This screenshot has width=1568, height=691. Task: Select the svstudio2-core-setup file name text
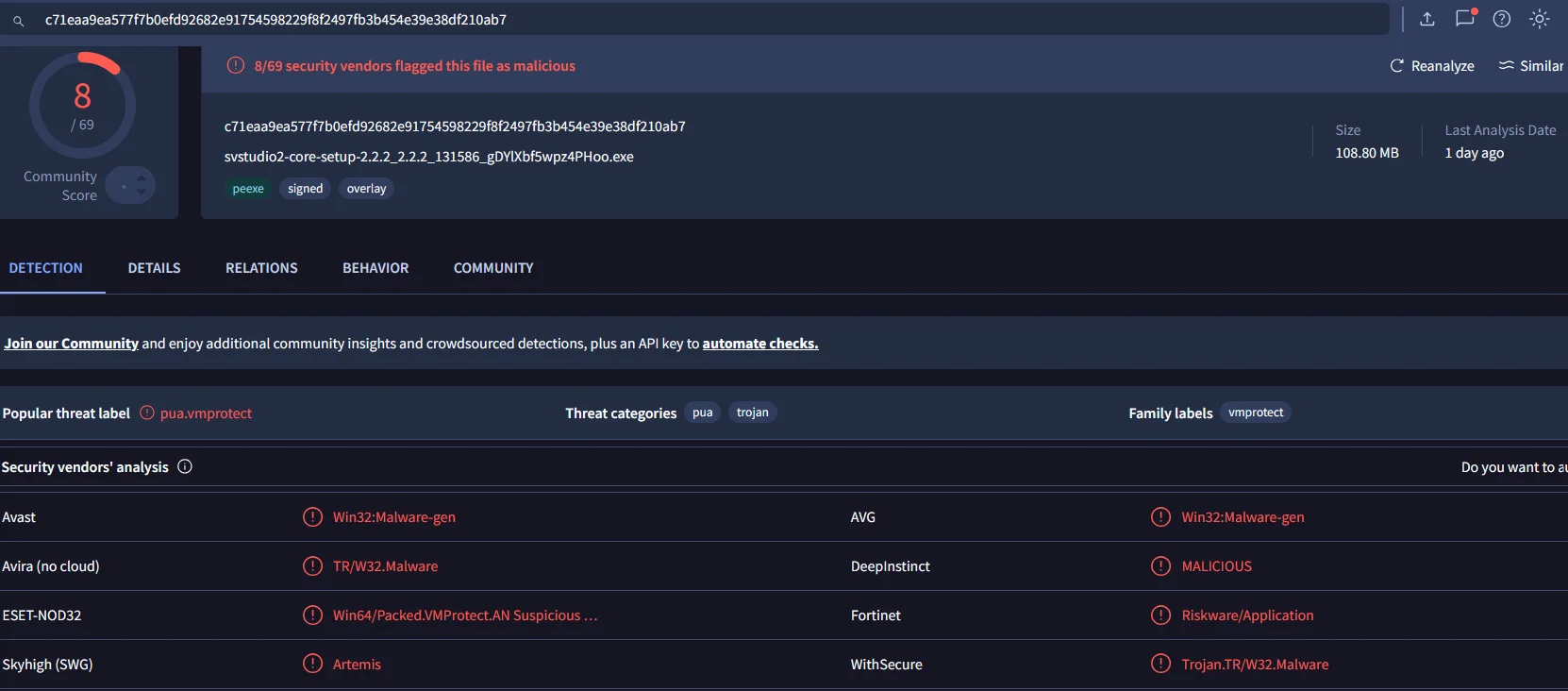point(429,157)
